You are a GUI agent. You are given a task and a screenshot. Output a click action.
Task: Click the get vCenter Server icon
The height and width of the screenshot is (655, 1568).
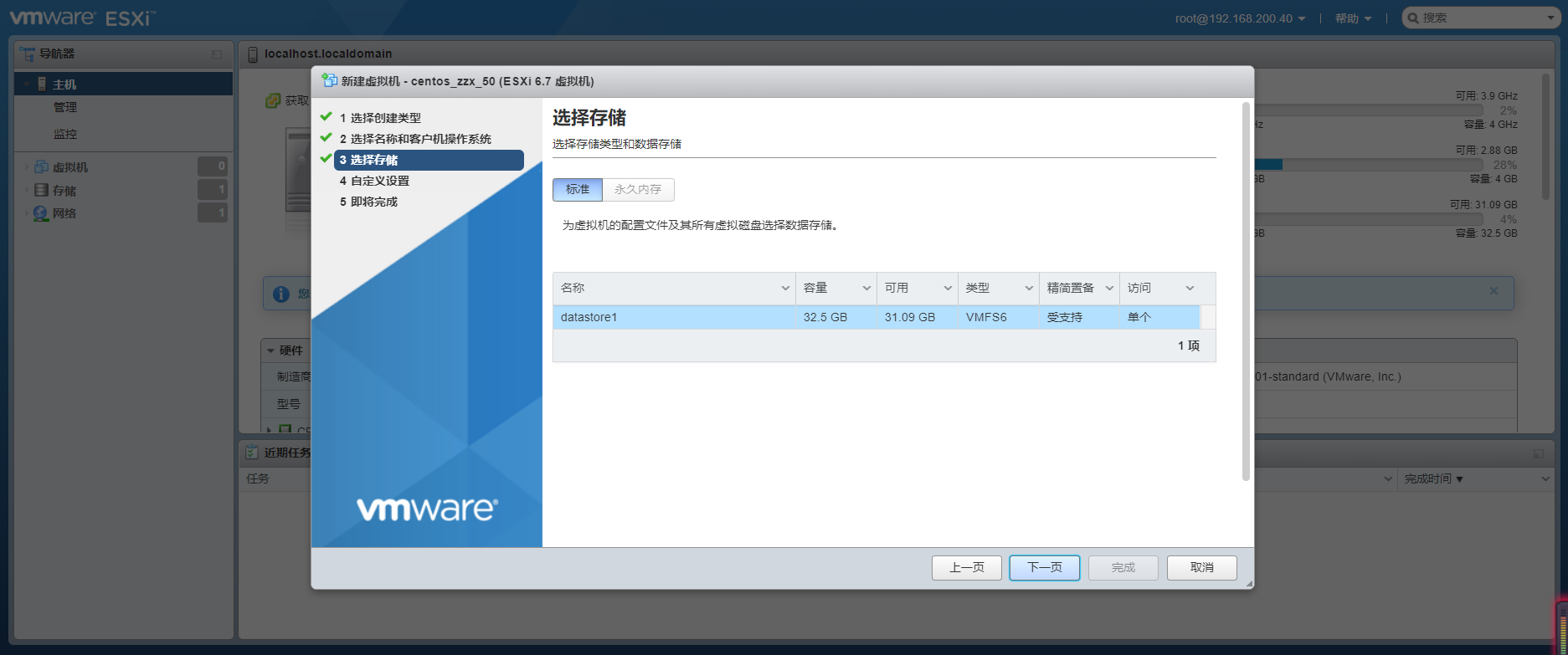pyautogui.click(x=273, y=100)
